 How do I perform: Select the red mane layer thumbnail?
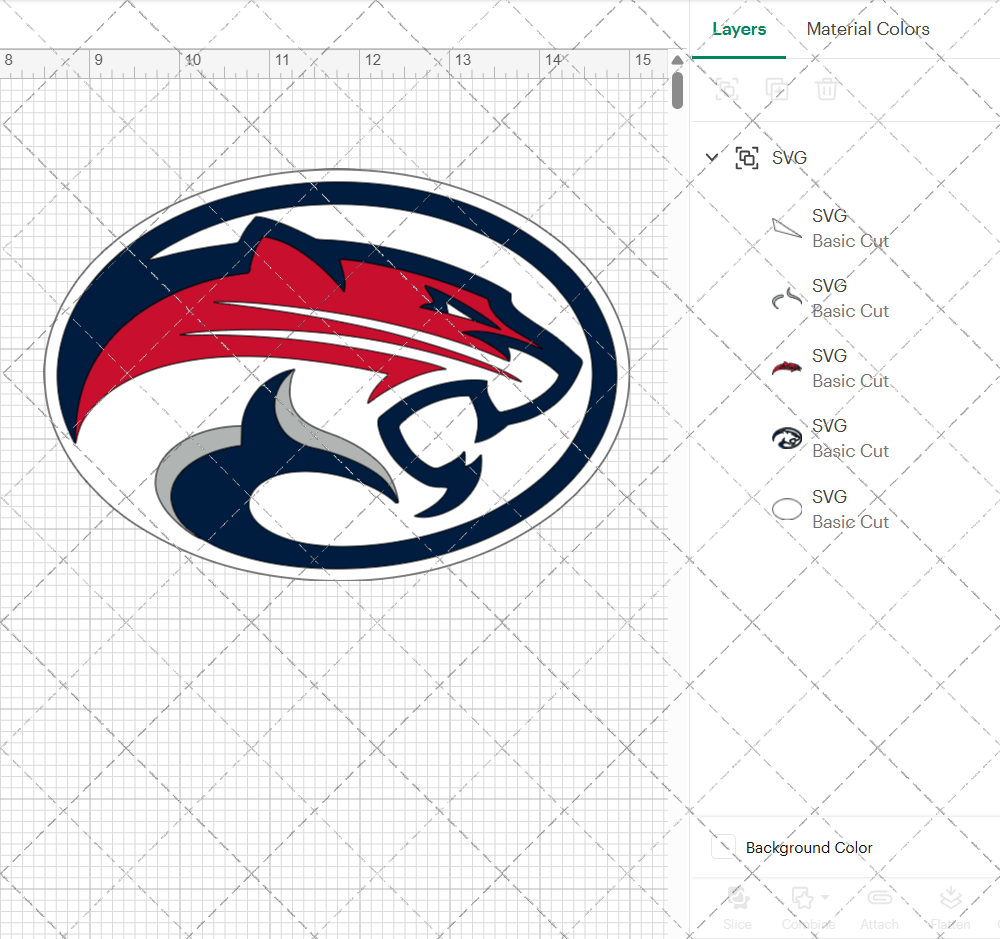[787, 368]
